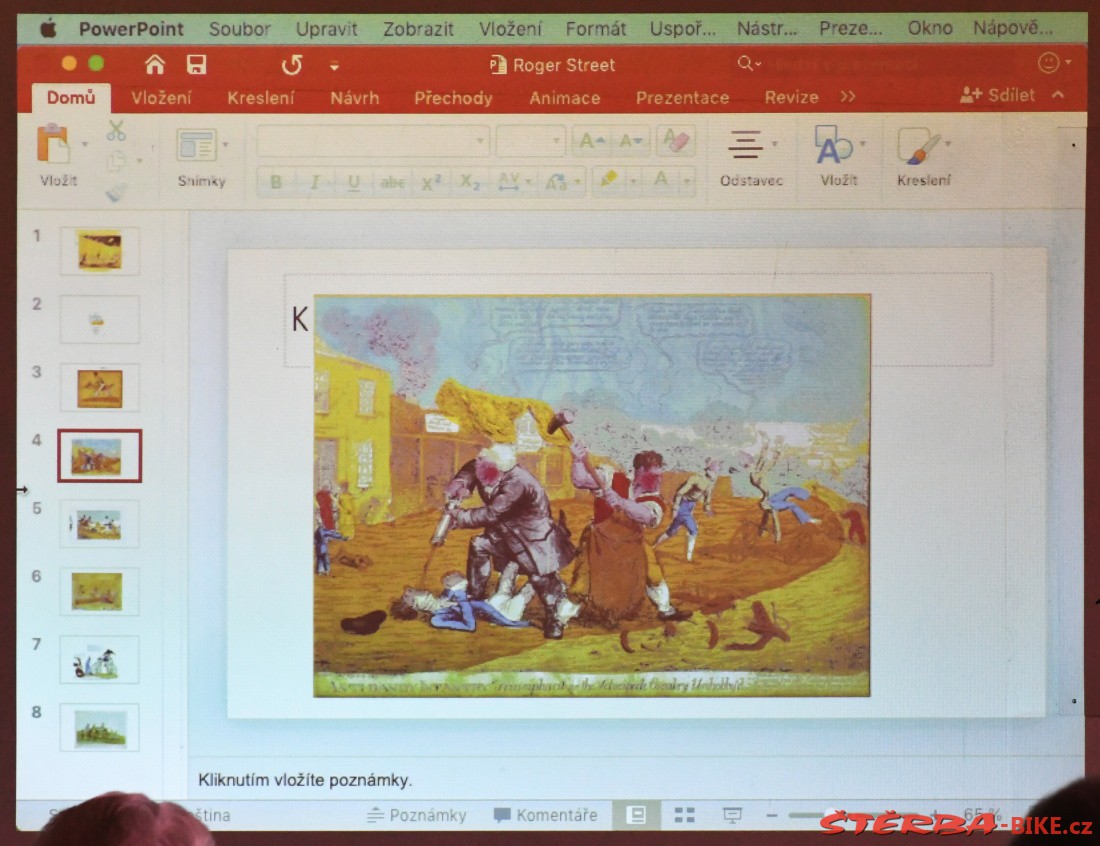Clear formatting with eraser A icon
This screenshot has height=846, width=1100.
coord(676,140)
